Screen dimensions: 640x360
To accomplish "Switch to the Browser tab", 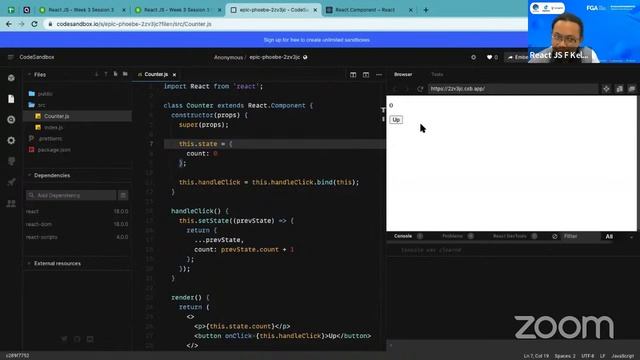I will [403, 75].
